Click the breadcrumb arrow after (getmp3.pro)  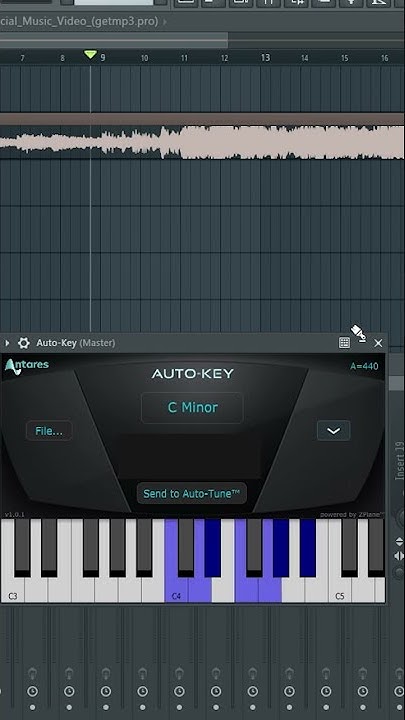[x=165, y=21]
